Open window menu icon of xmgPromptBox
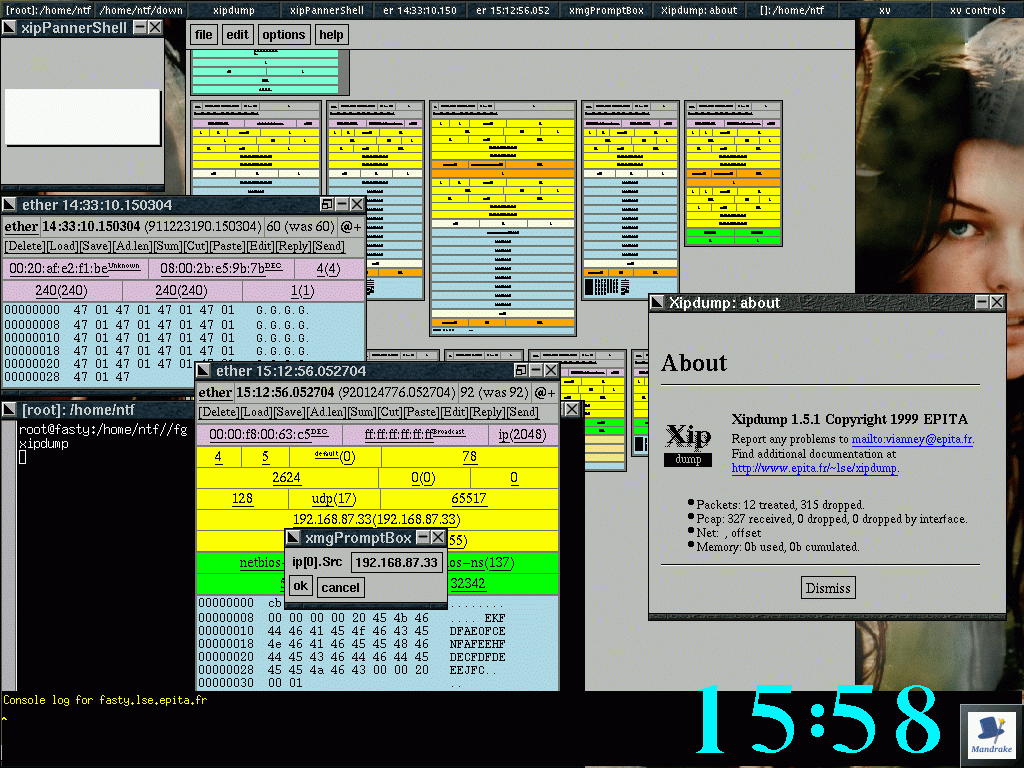Screen dimensions: 1024x768 point(294,538)
